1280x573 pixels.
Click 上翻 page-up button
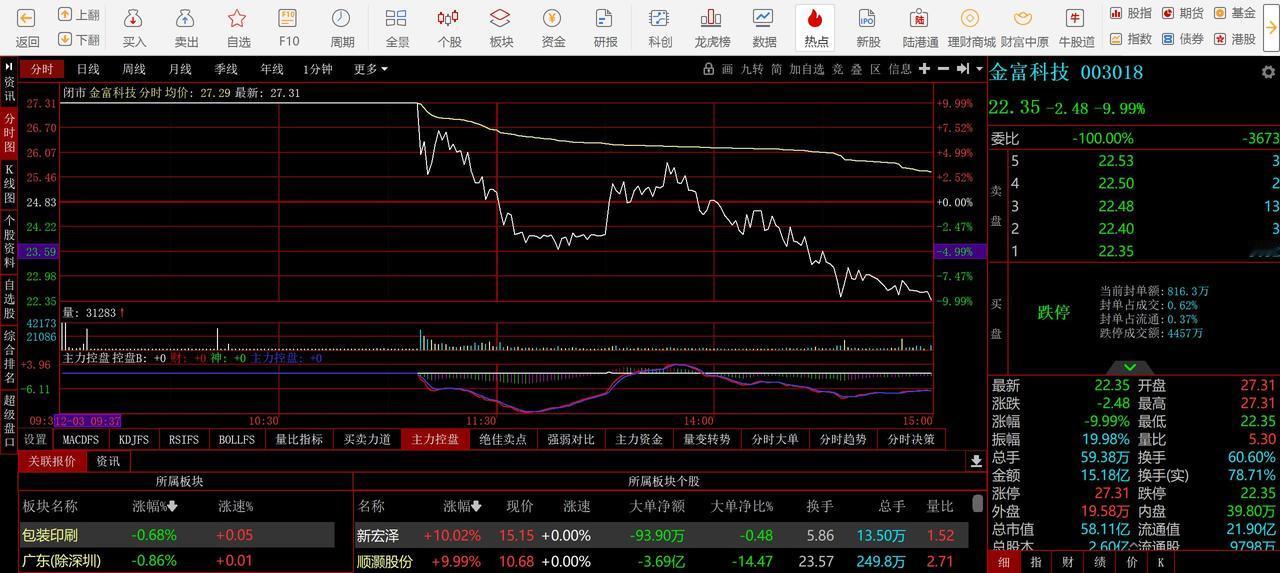pos(77,14)
